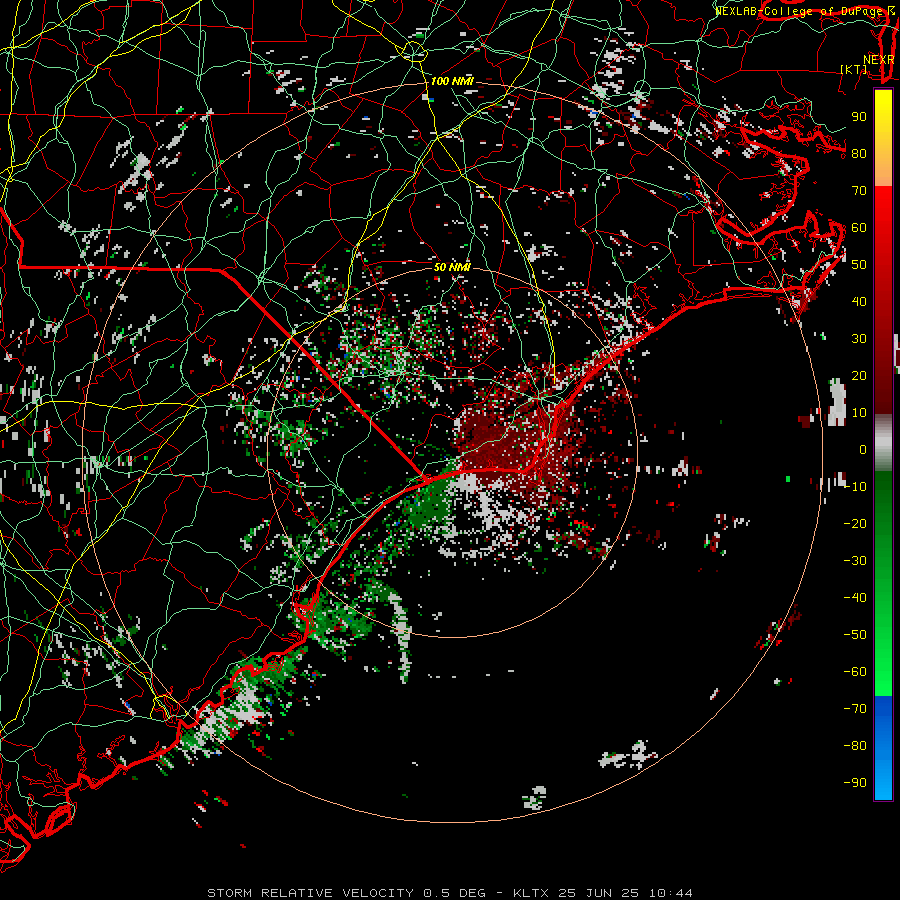Select the -60 value on velocity scale
This screenshot has width=900, height=900.
855,672
